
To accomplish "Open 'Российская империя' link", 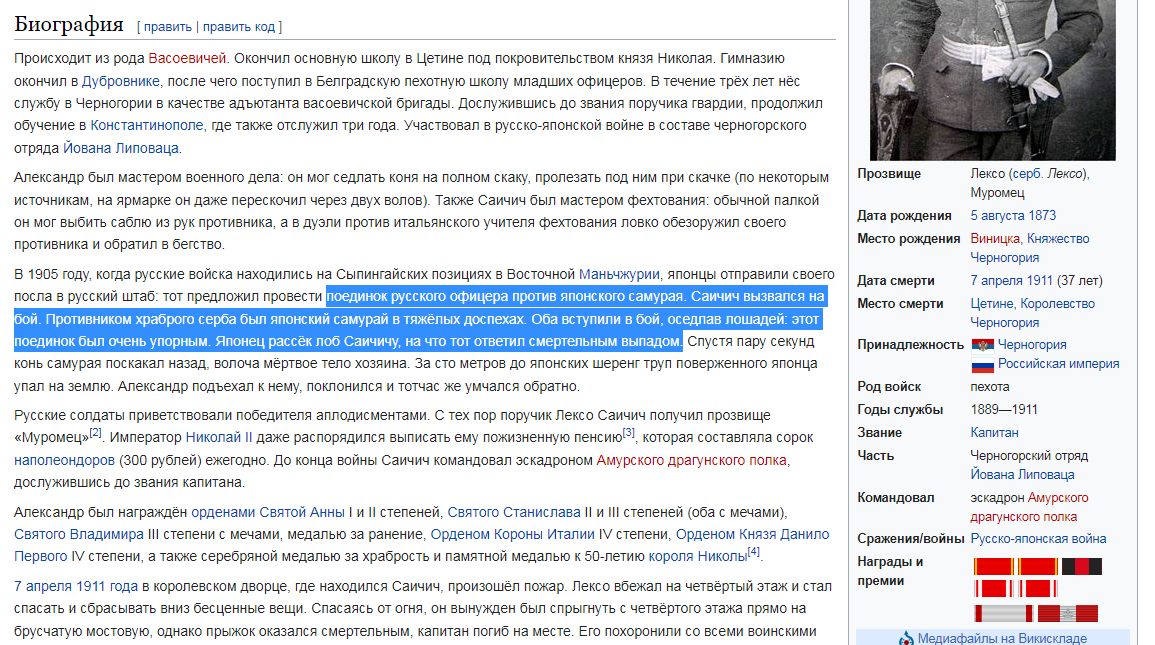I will 1059,364.
